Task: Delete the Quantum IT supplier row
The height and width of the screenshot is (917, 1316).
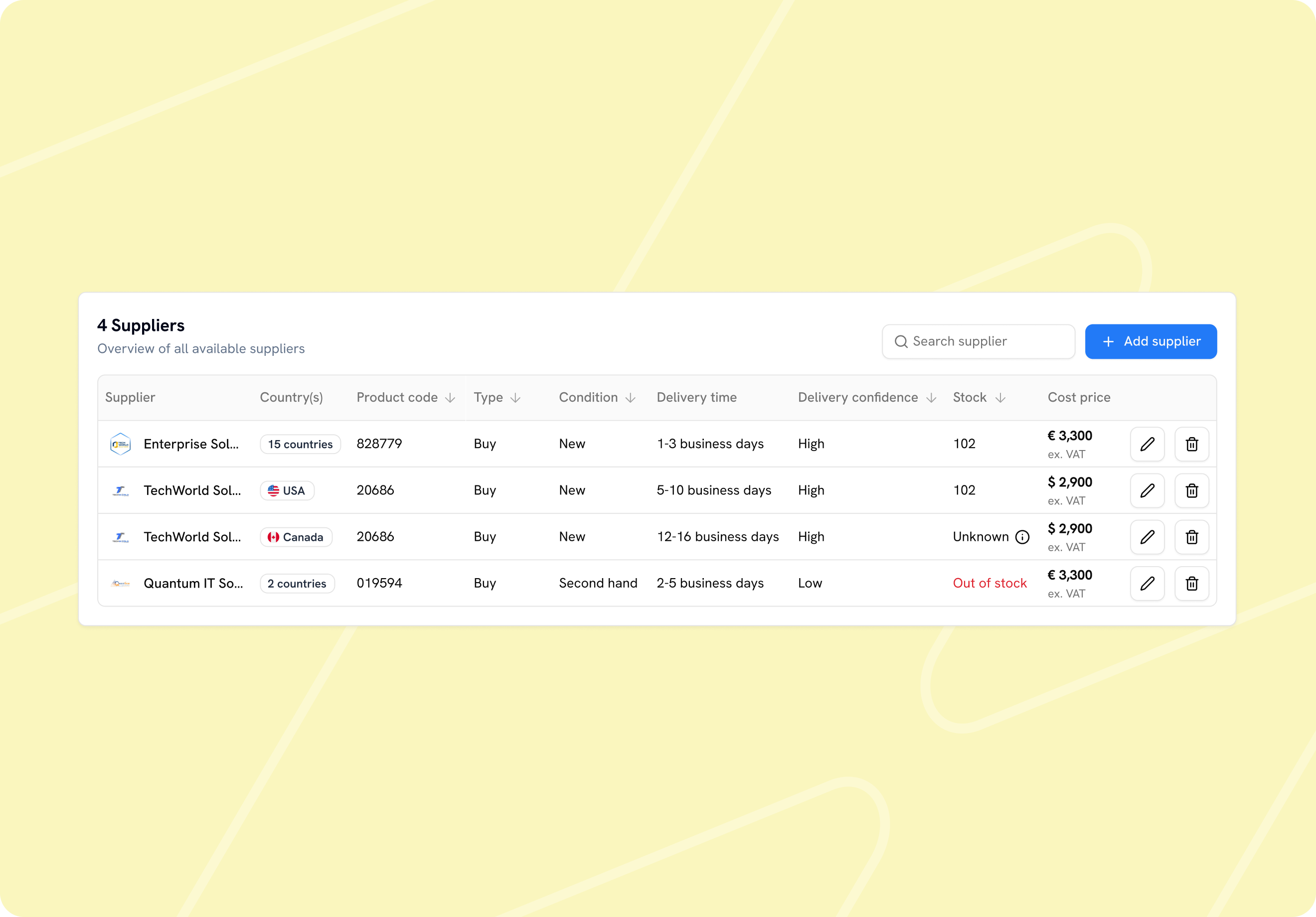Action: pos(1191,584)
